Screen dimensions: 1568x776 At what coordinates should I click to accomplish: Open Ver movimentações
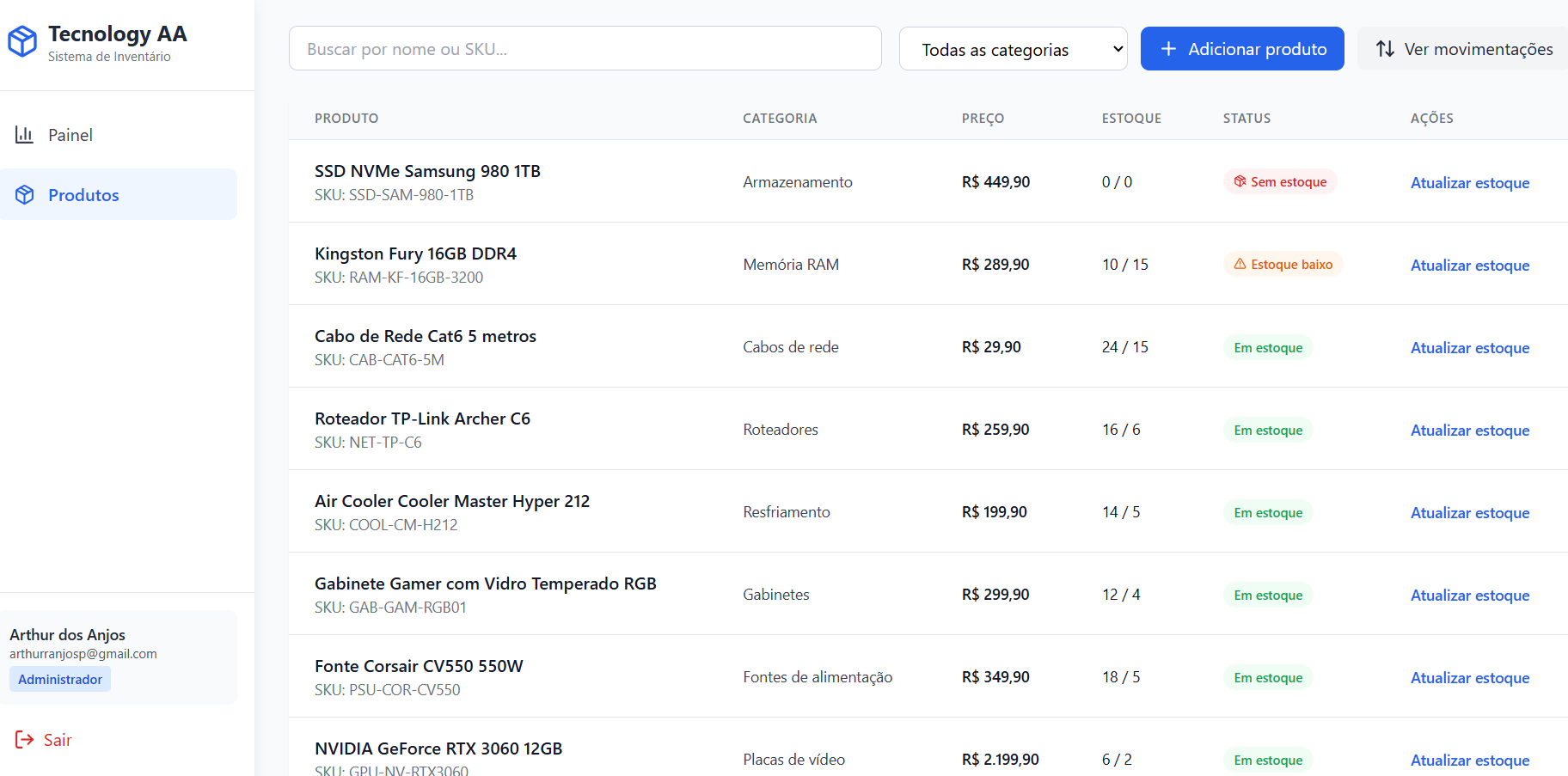pos(1466,49)
